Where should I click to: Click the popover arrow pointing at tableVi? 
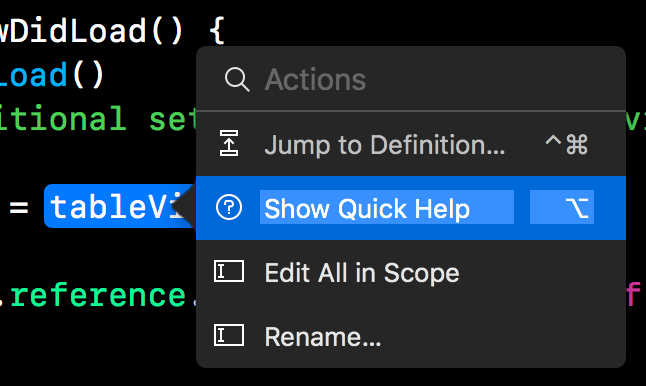[x=185, y=206]
